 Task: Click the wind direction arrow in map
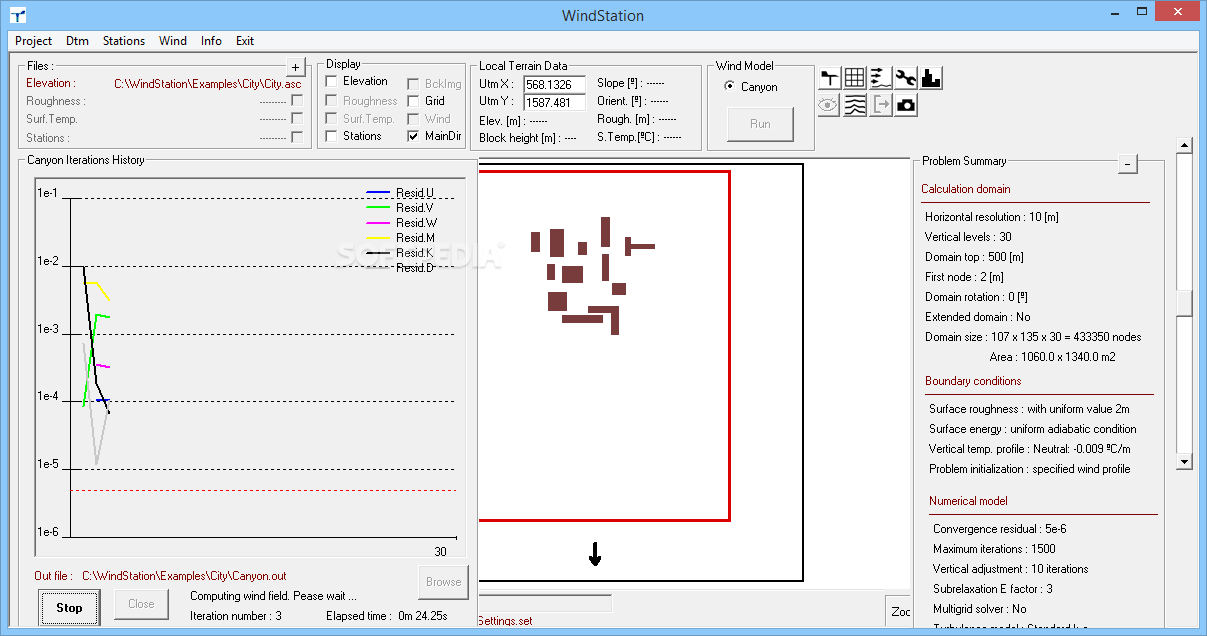point(595,554)
